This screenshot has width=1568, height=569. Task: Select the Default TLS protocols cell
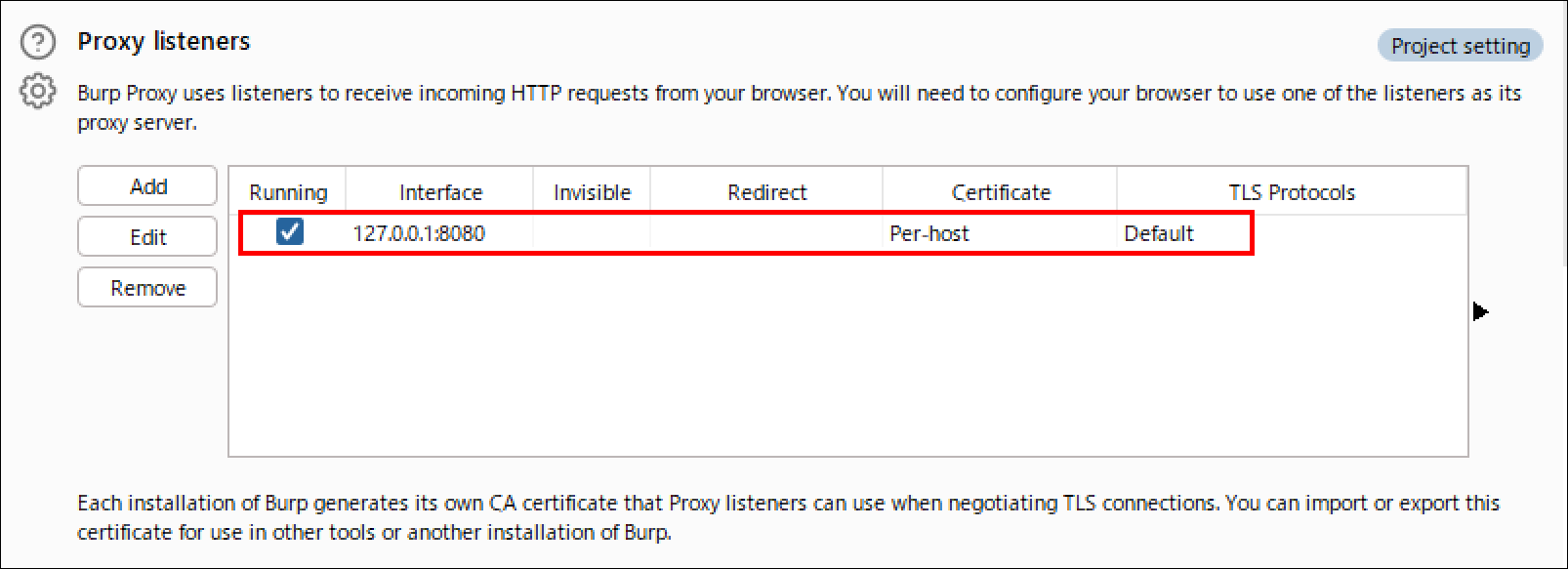click(1183, 233)
